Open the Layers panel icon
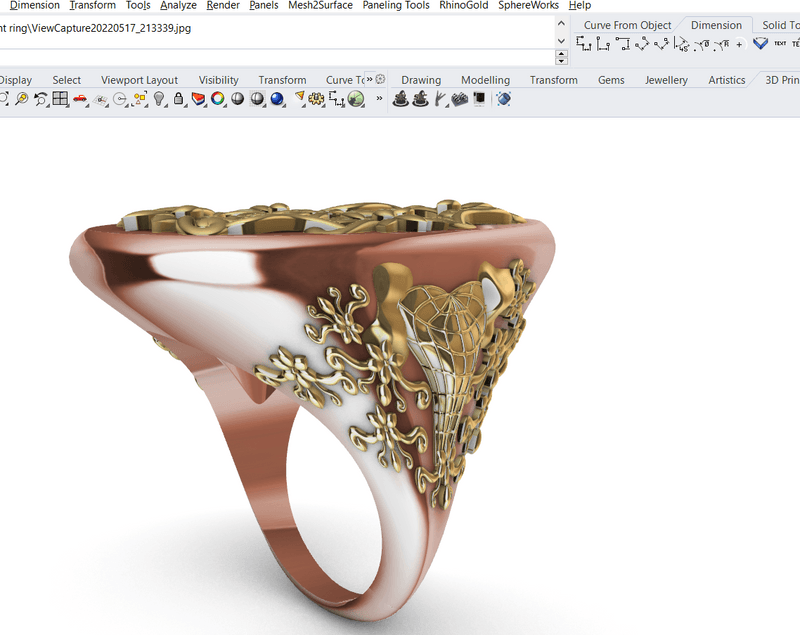This screenshot has height=635, width=800. pyautogui.click(x=198, y=98)
